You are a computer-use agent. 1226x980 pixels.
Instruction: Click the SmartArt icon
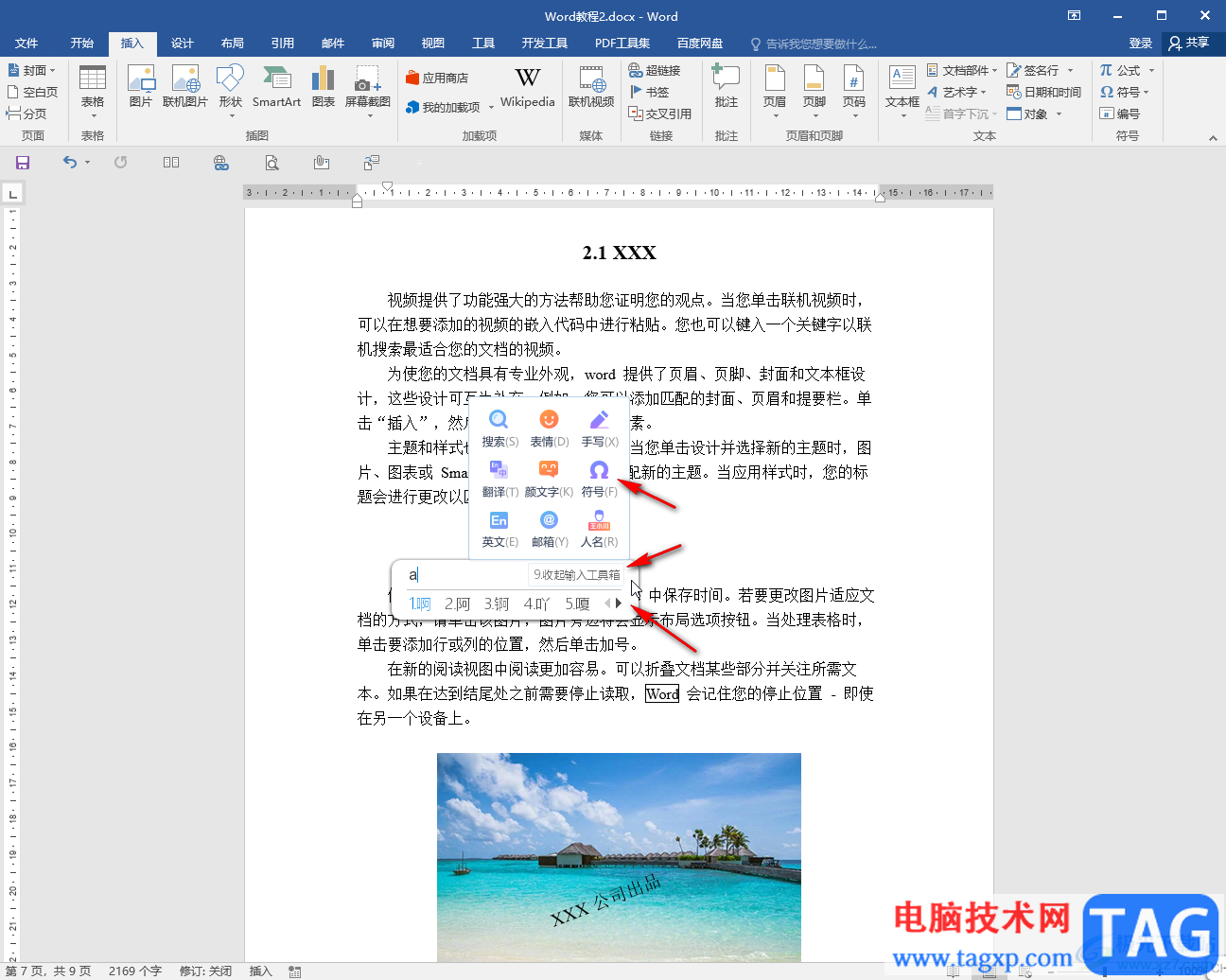[x=276, y=87]
